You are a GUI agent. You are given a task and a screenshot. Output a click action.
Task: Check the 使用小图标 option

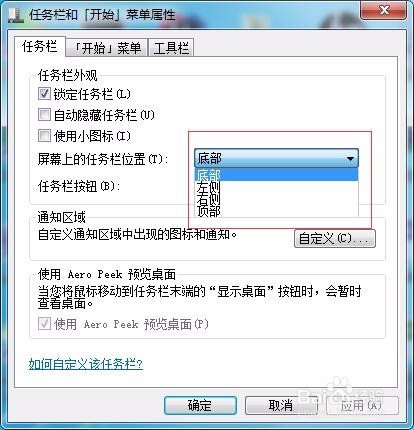44,136
